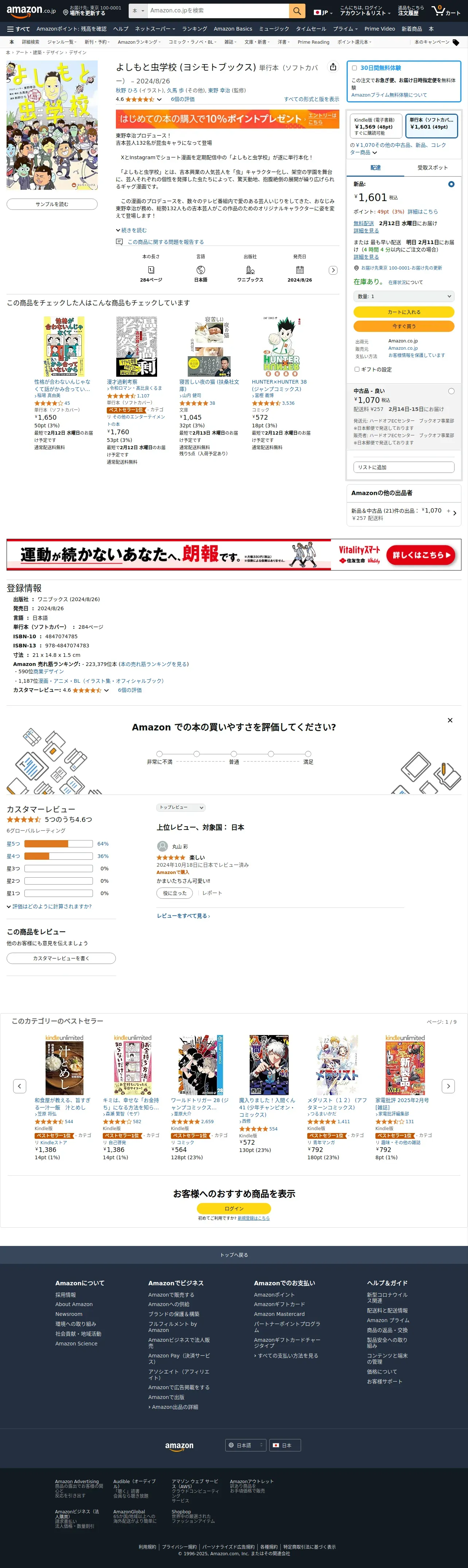Click the next arrow in book details carousel
The image size is (468, 1568).
point(333,270)
